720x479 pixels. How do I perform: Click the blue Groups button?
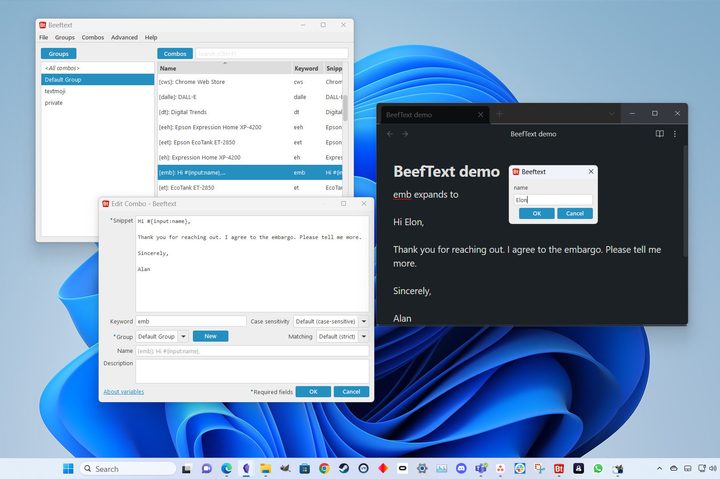tap(59, 54)
